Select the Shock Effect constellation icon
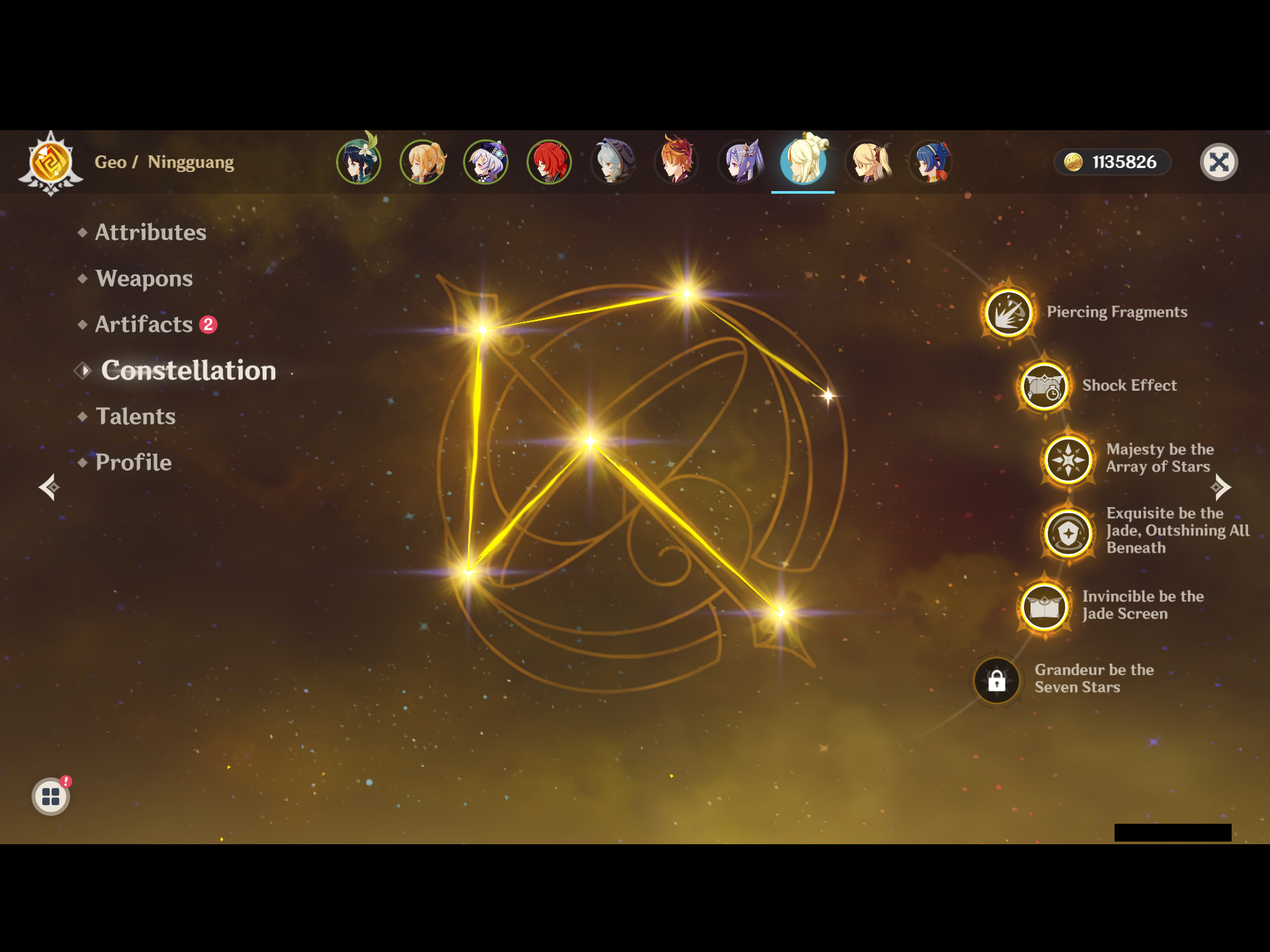This screenshot has width=1270, height=952. tap(1044, 385)
